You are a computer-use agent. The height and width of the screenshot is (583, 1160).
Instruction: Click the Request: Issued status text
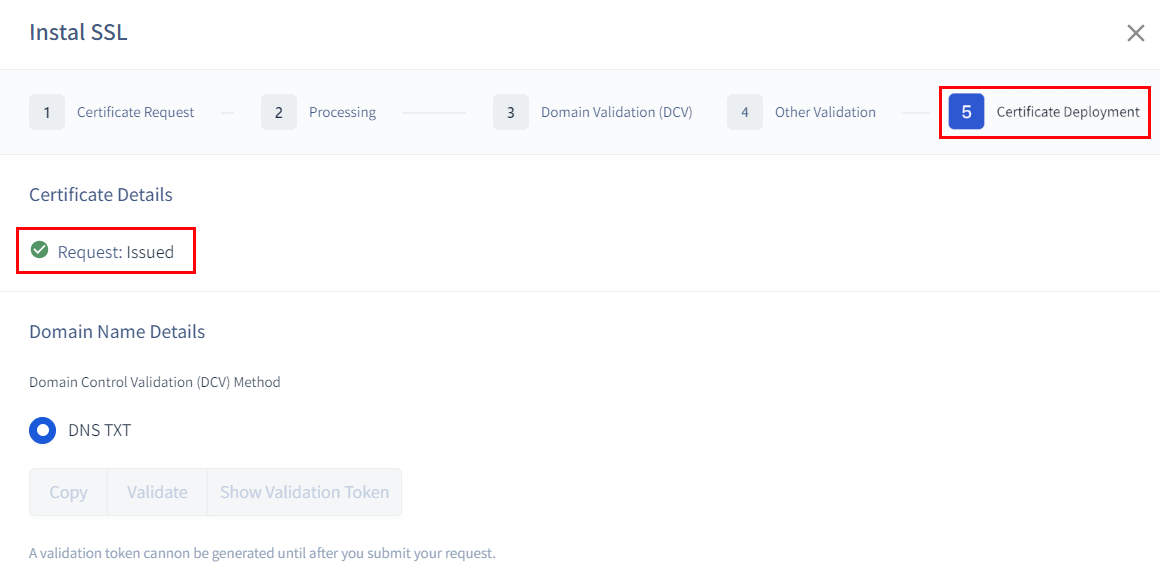(116, 252)
